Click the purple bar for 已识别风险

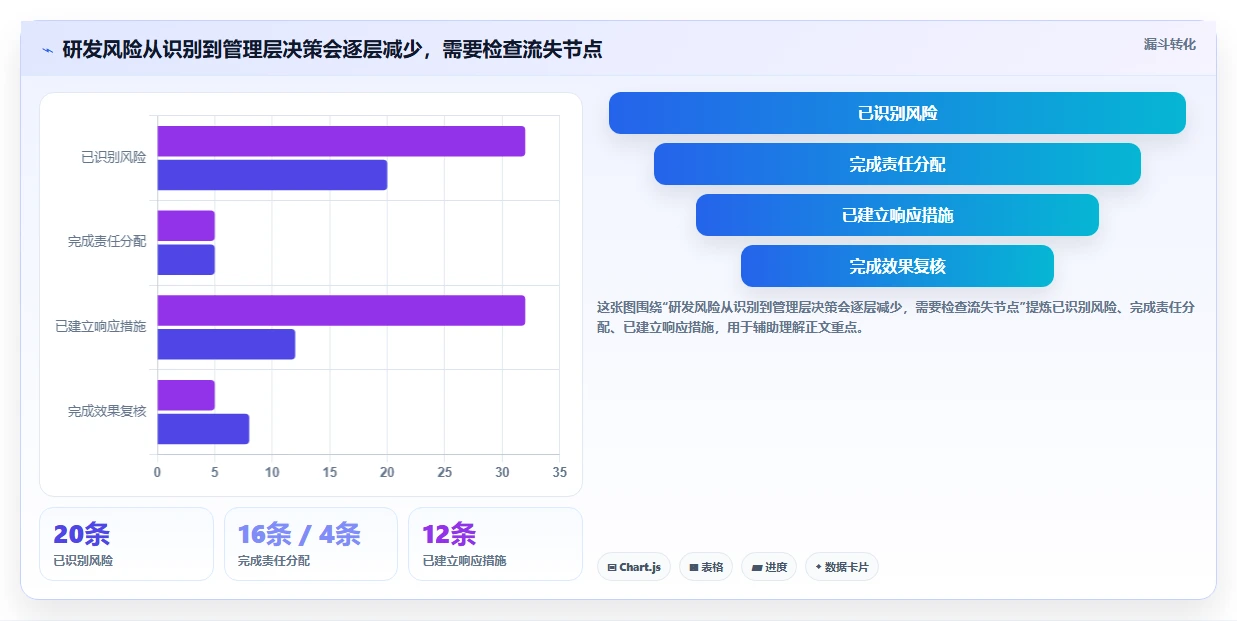[341, 141]
